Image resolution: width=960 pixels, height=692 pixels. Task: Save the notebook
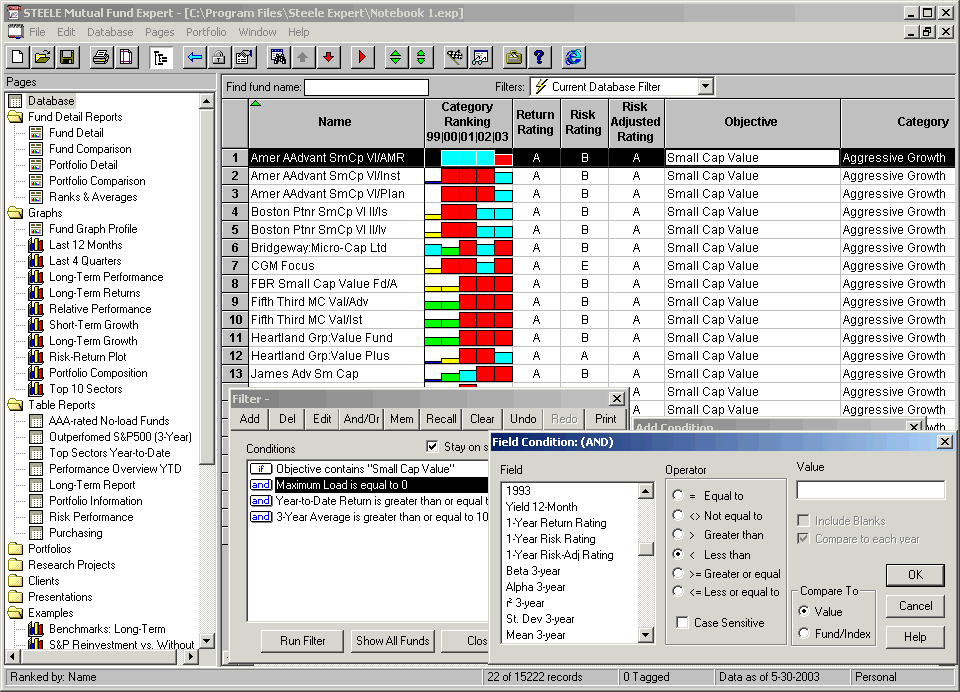[x=68, y=57]
